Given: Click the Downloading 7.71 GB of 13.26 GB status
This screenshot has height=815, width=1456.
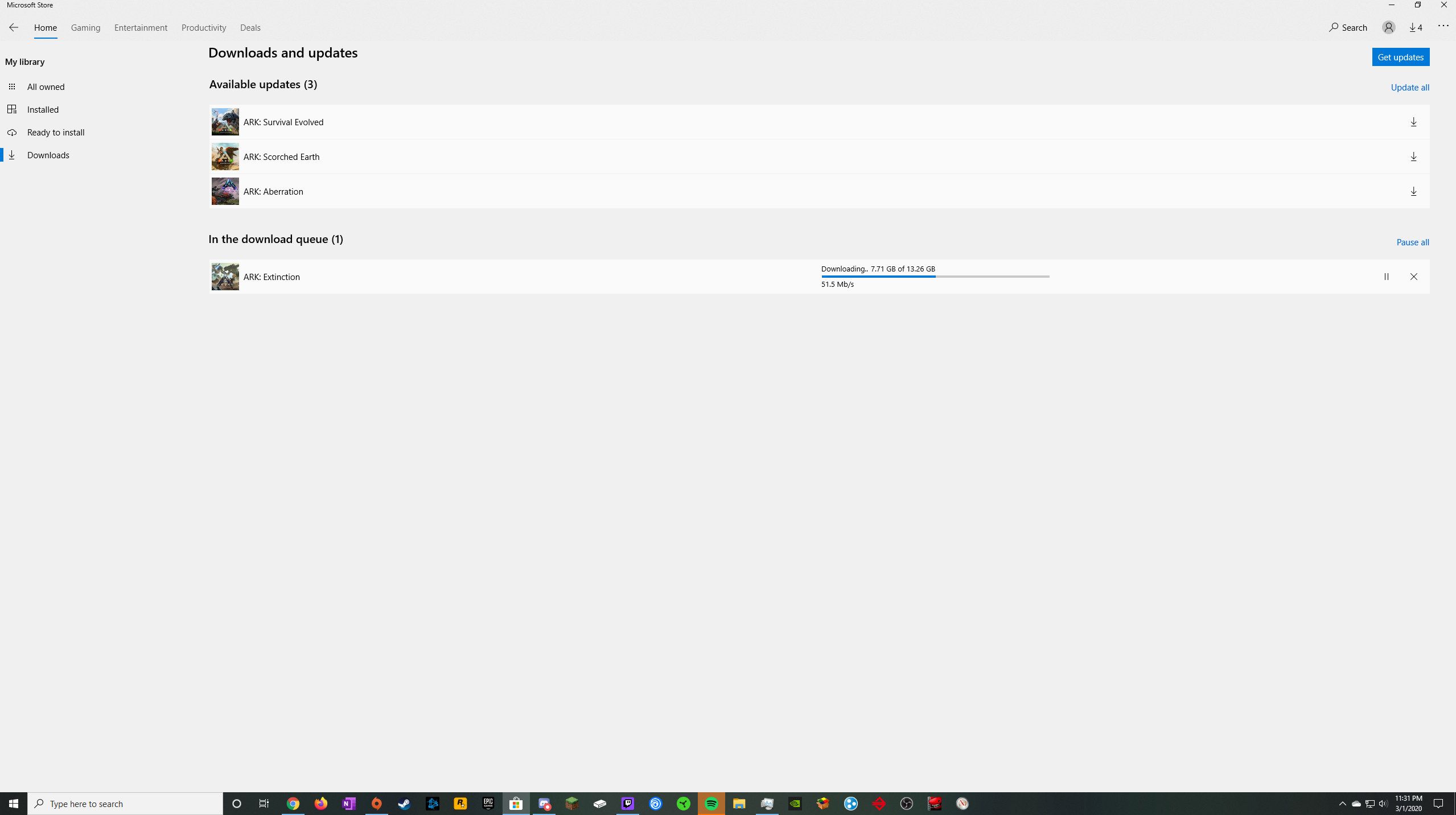Looking at the screenshot, I should click(x=878, y=269).
